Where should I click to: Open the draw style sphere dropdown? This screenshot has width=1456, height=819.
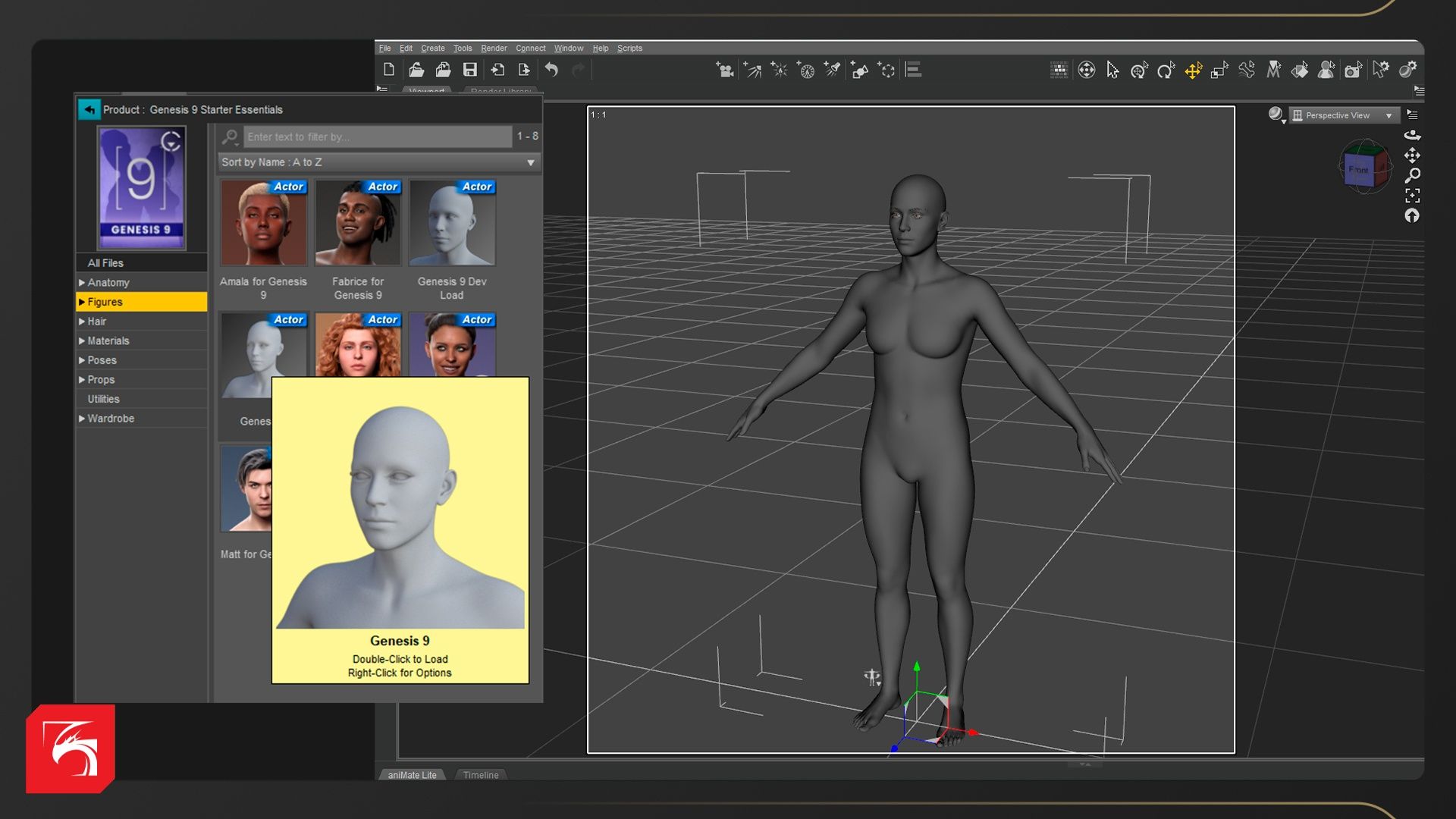click(1276, 115)
